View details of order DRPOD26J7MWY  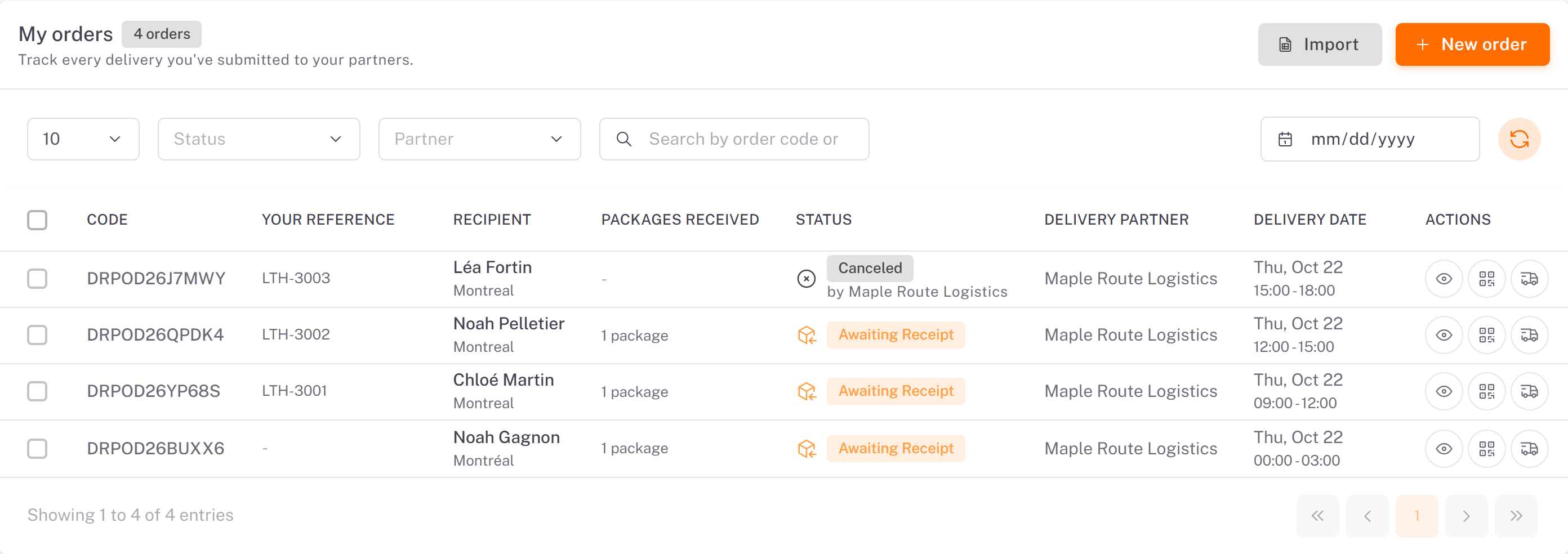pos(1444,279)
